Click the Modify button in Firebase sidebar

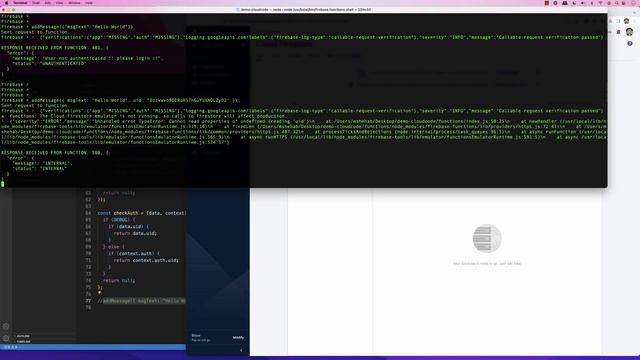click(x=238, y=338)
